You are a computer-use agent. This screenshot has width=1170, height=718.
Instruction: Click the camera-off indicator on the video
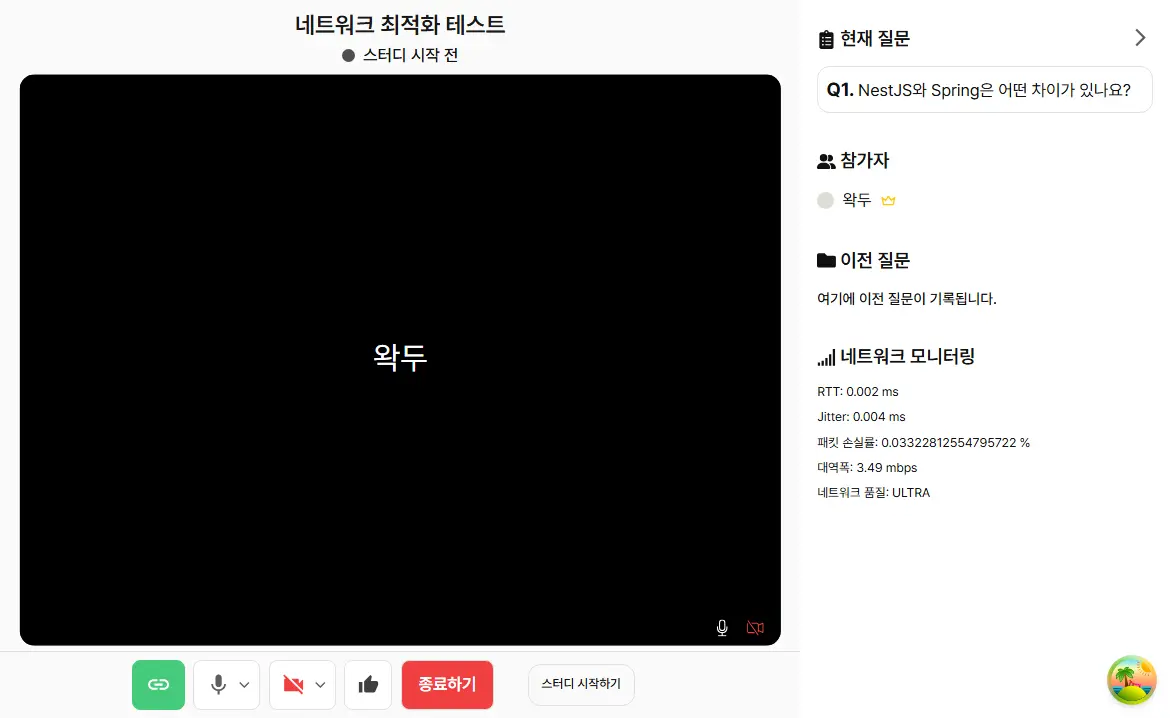pyautogui.click(x=755, y=627)
